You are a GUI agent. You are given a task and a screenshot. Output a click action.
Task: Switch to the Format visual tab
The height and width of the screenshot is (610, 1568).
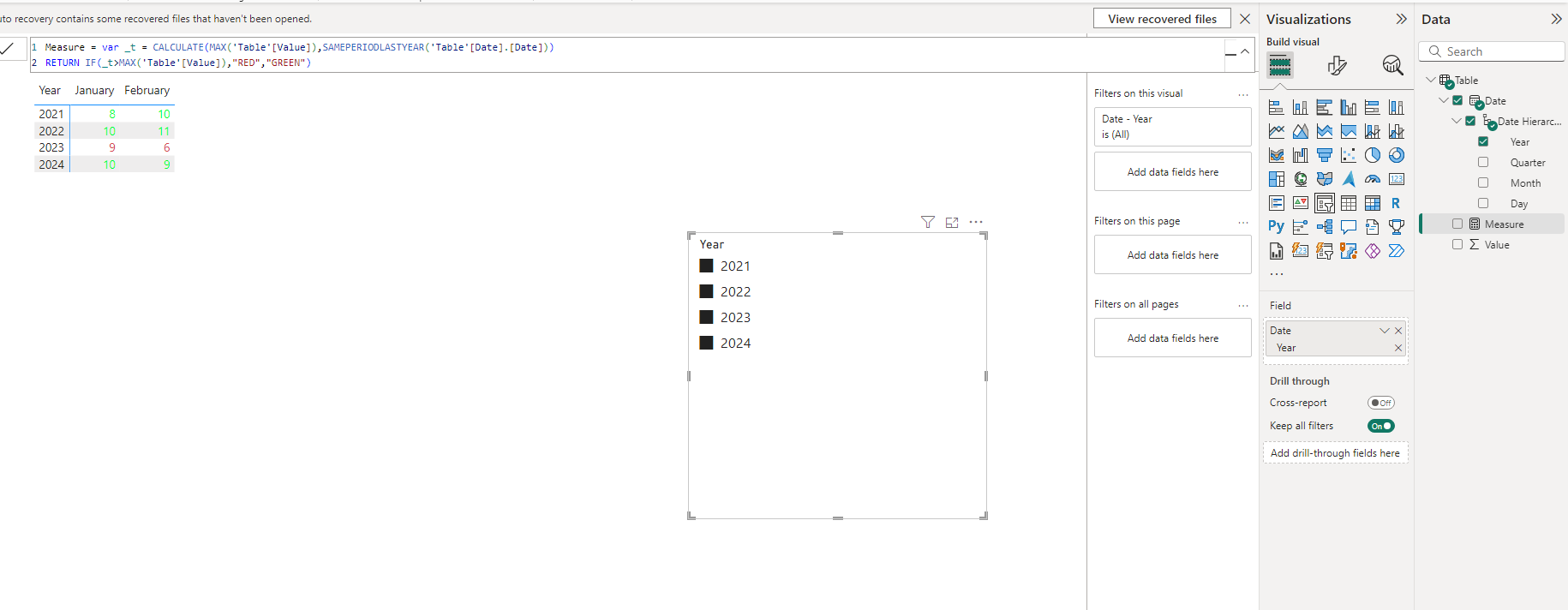pyautogui.click(x=1337, y=65)
